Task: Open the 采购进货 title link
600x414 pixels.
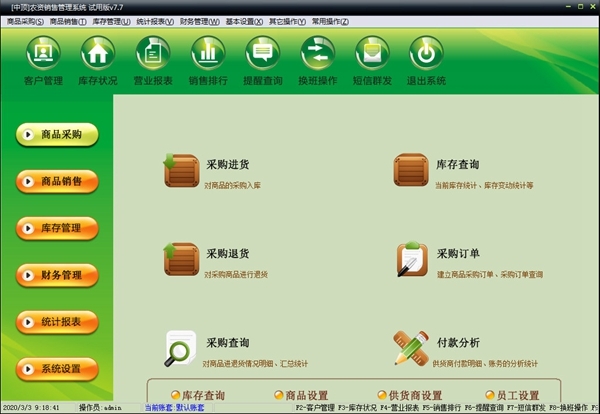Action: (228, 165)
